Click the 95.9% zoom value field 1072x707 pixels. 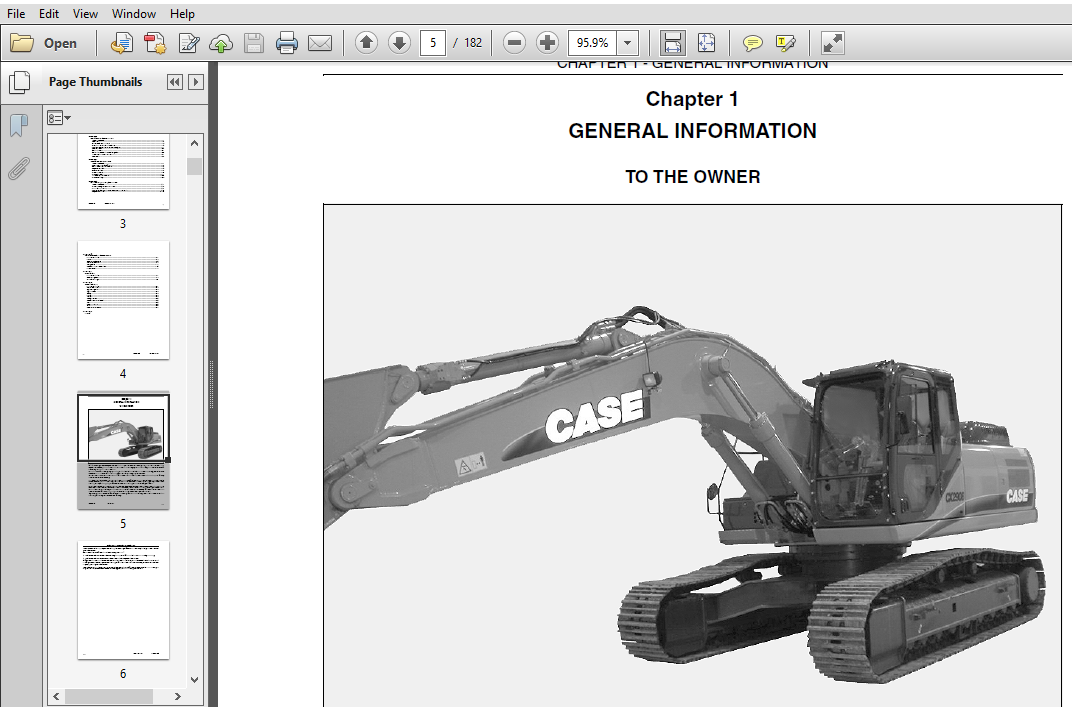592,43
